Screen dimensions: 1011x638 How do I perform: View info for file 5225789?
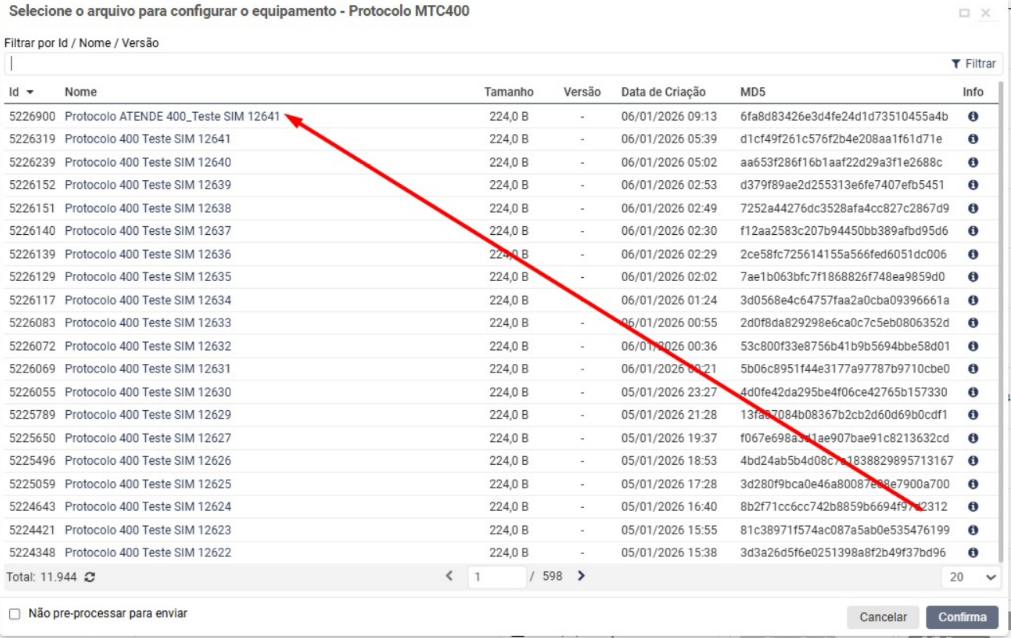click(973, 415)
